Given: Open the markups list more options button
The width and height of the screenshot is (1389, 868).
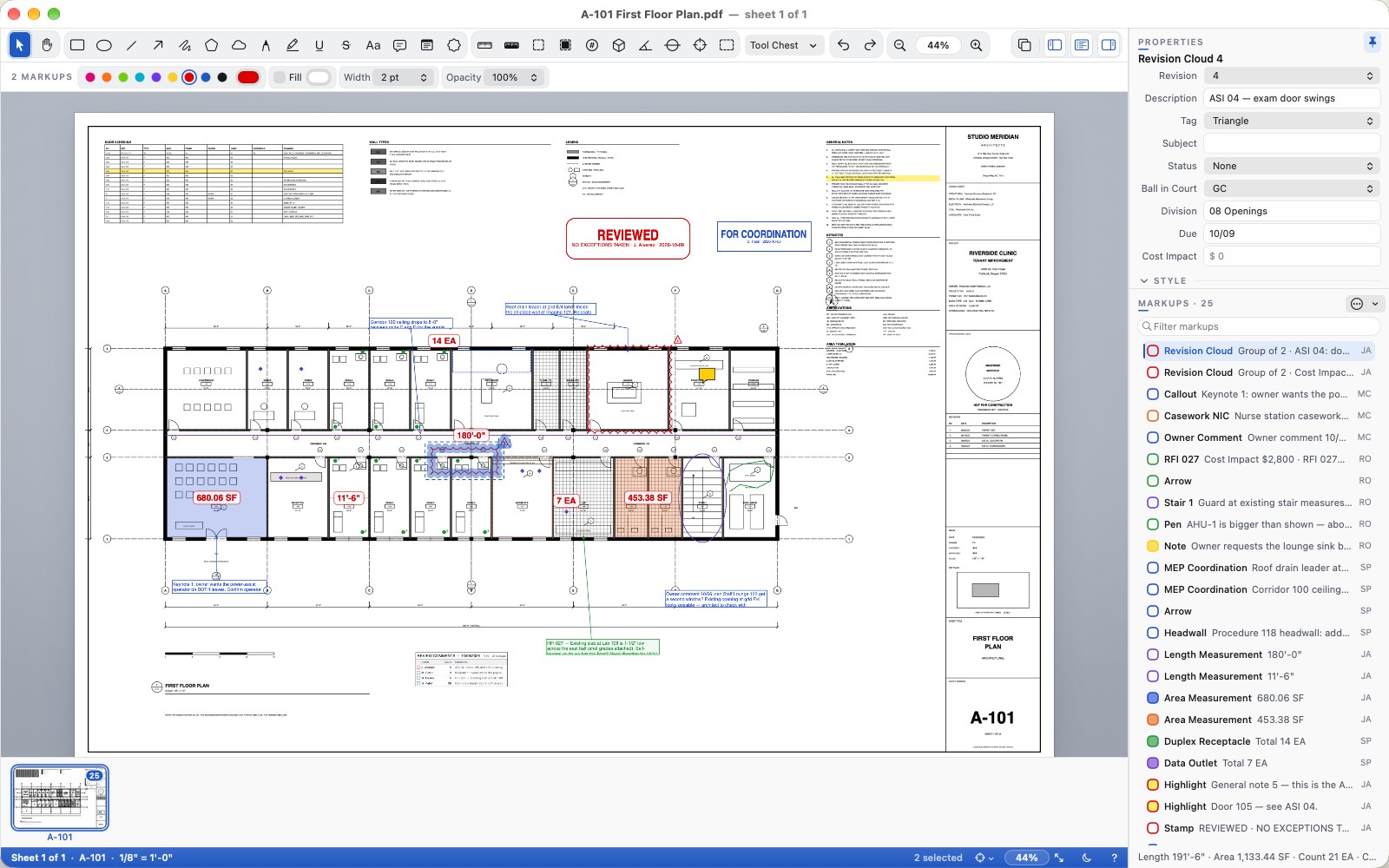Looking at the screenshot, I should click(1364, 304).
